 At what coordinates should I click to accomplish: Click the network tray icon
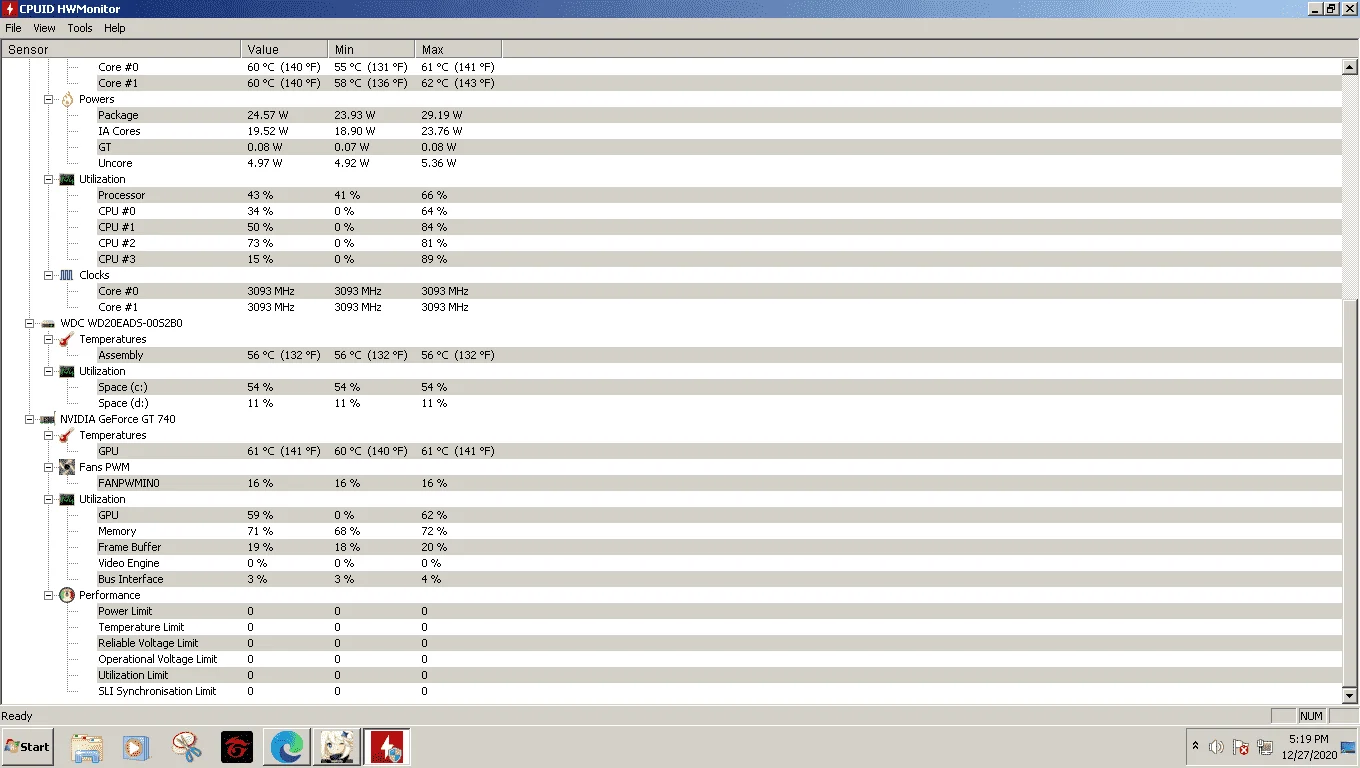(x=1265, y=747)
